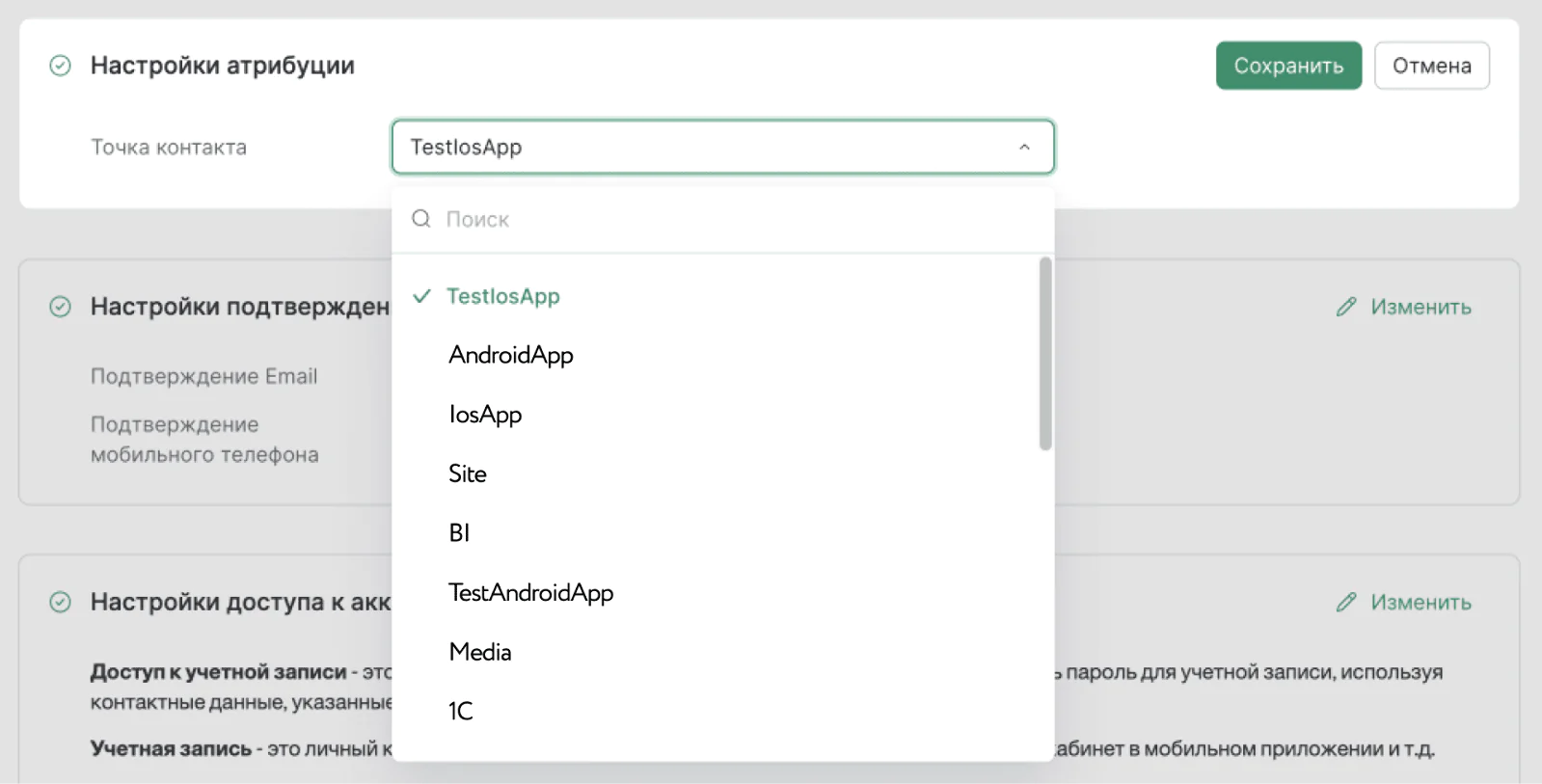The width and height of the screenshot is (1542, 784).
Task: Open the Точка контакта combo box
Action: [723, 147]
